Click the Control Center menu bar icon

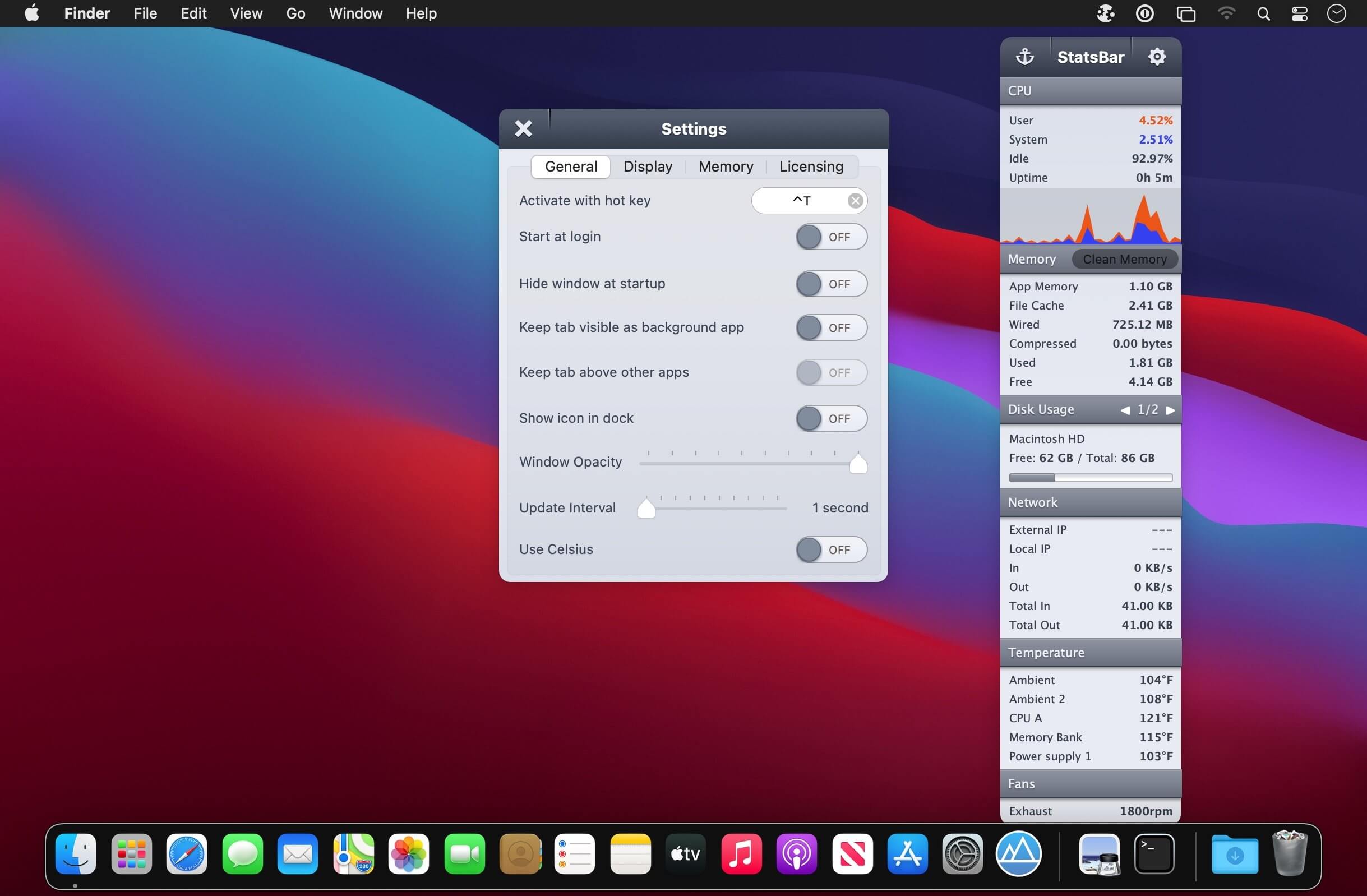point(1299,14)
